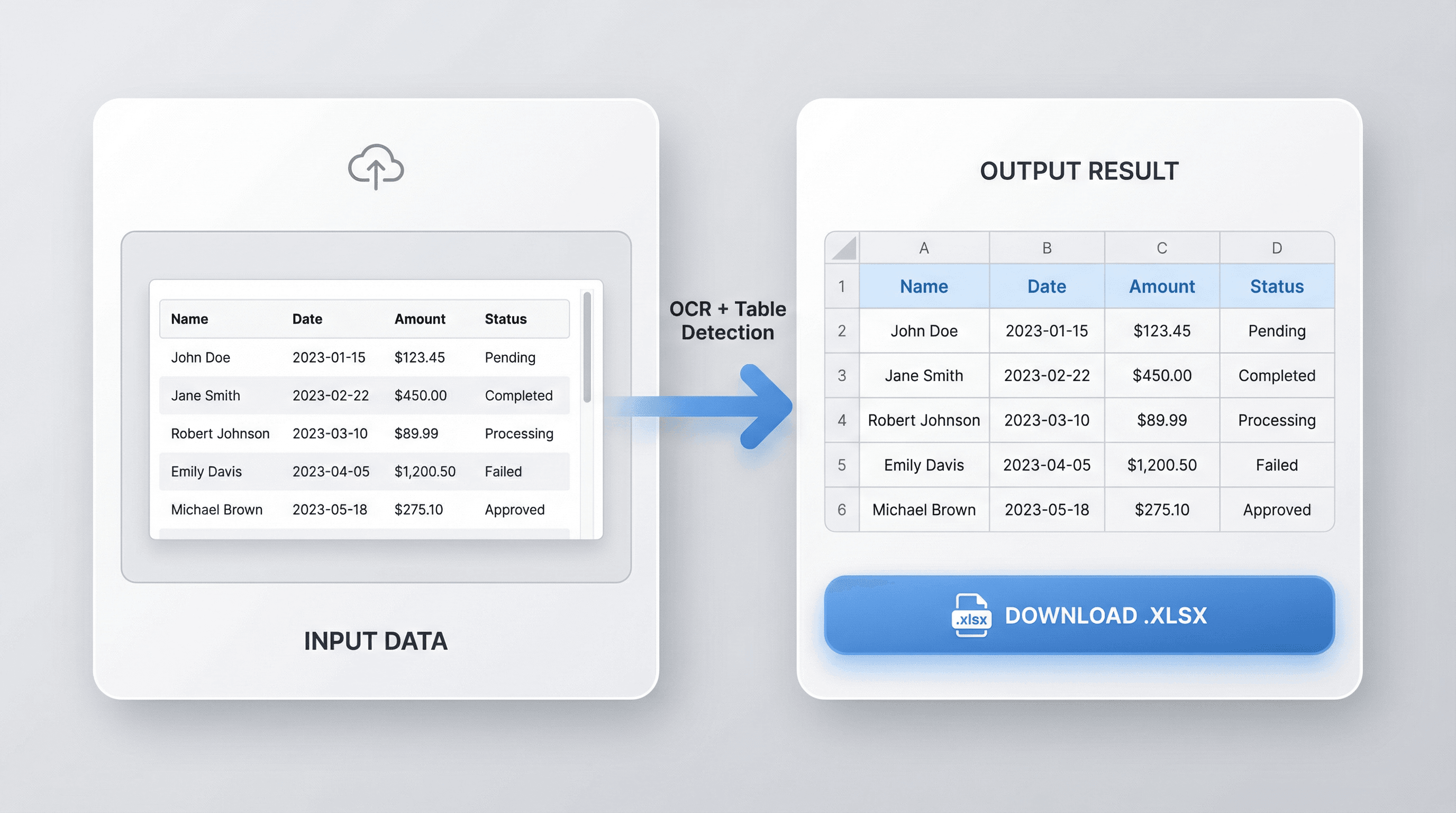Viewport: 1456px width, 813px height.
Task: Select row 4 header in spreadsheet
Action: tap(842, 420)
